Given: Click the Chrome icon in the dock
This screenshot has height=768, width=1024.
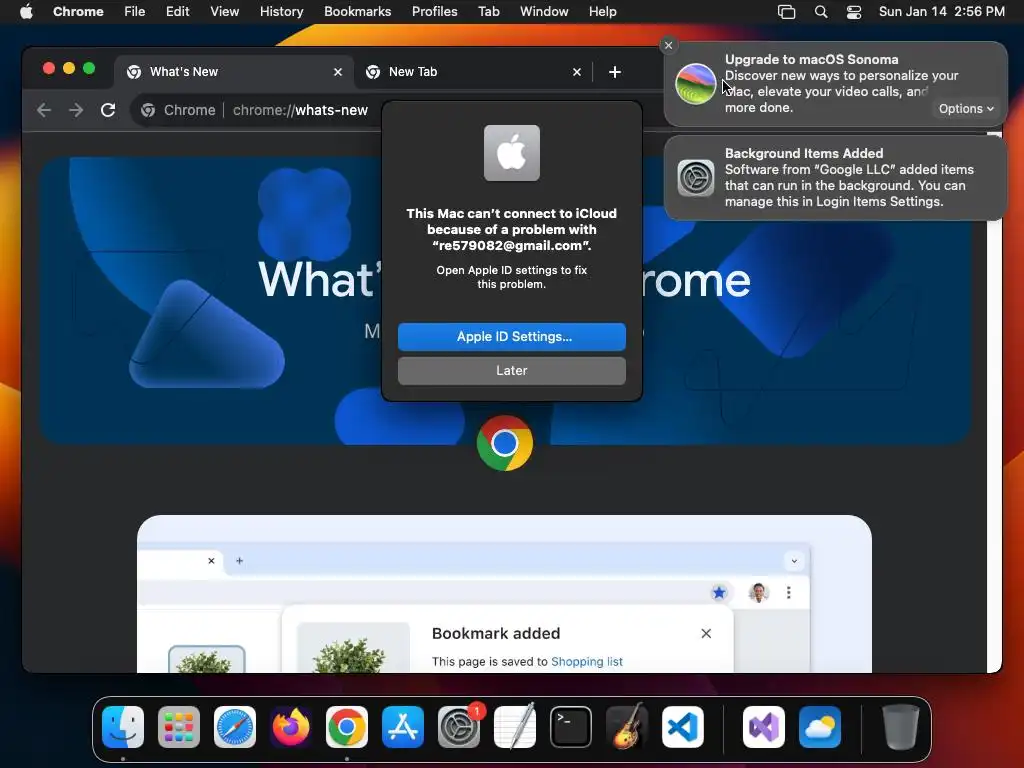Looking at the screenshot, I should [x=347, y=727].
